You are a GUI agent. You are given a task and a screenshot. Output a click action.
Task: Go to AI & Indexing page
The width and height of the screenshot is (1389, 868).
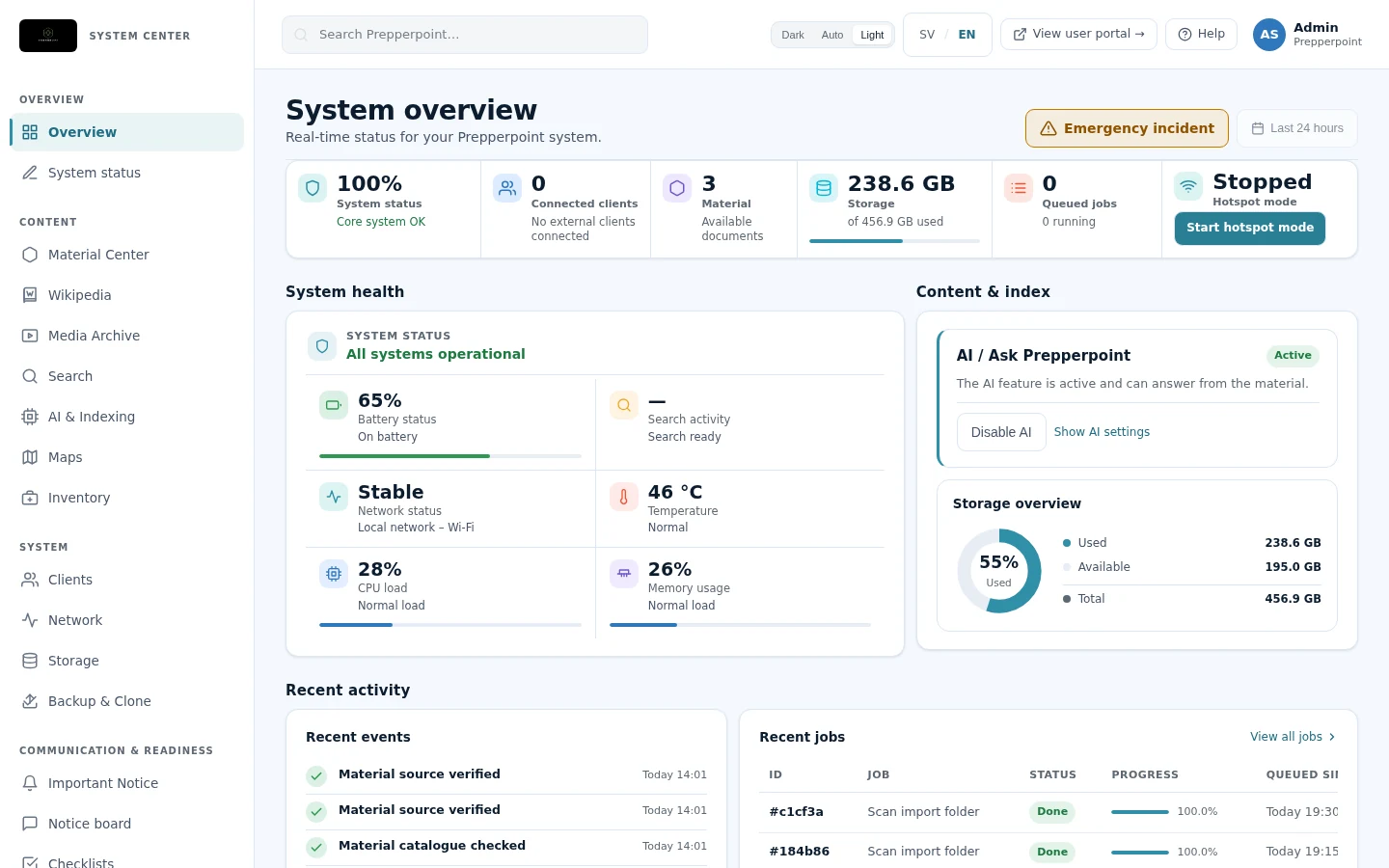point(126,417)
